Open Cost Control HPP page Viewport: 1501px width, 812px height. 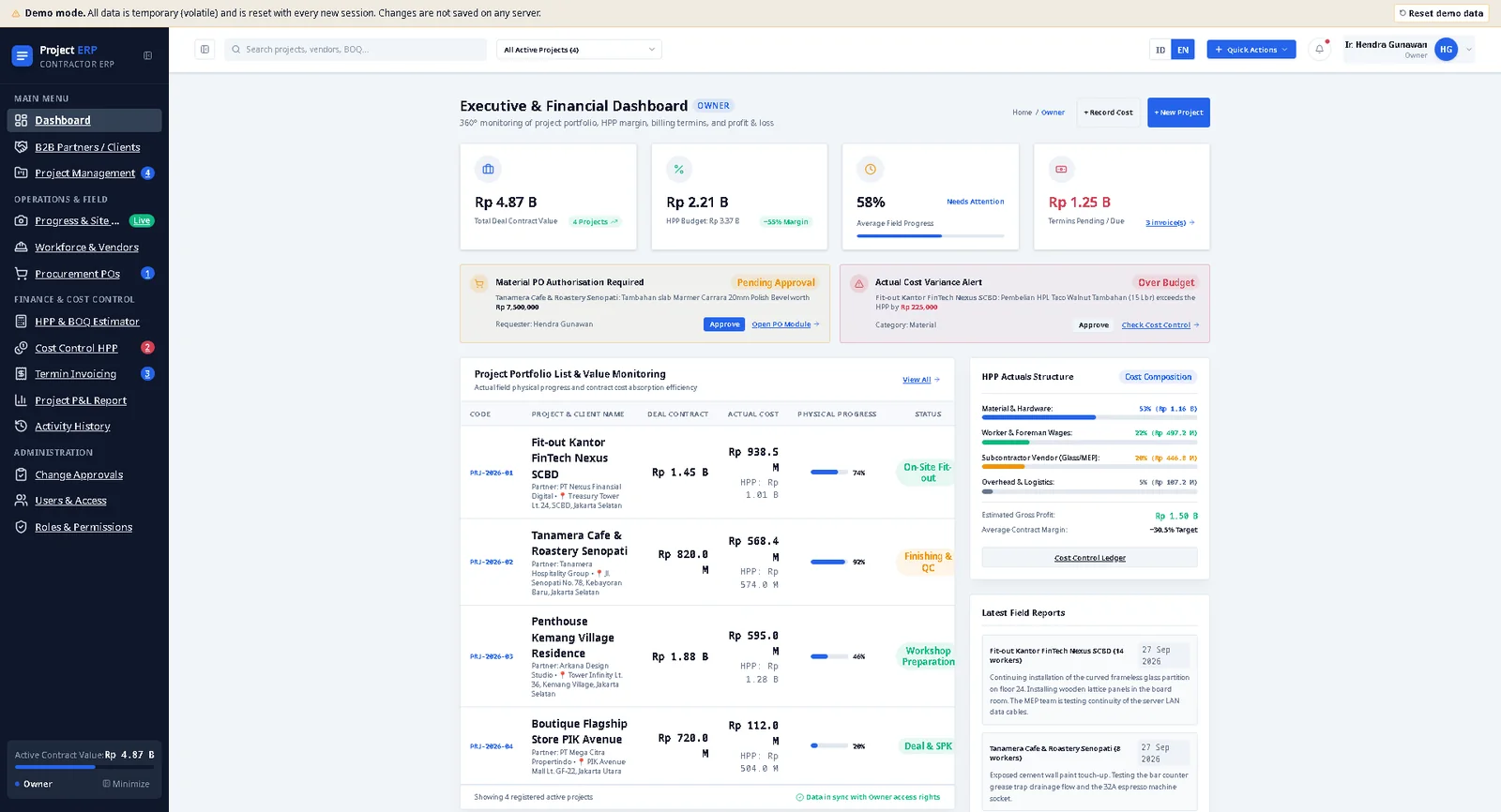click(84, 348)
